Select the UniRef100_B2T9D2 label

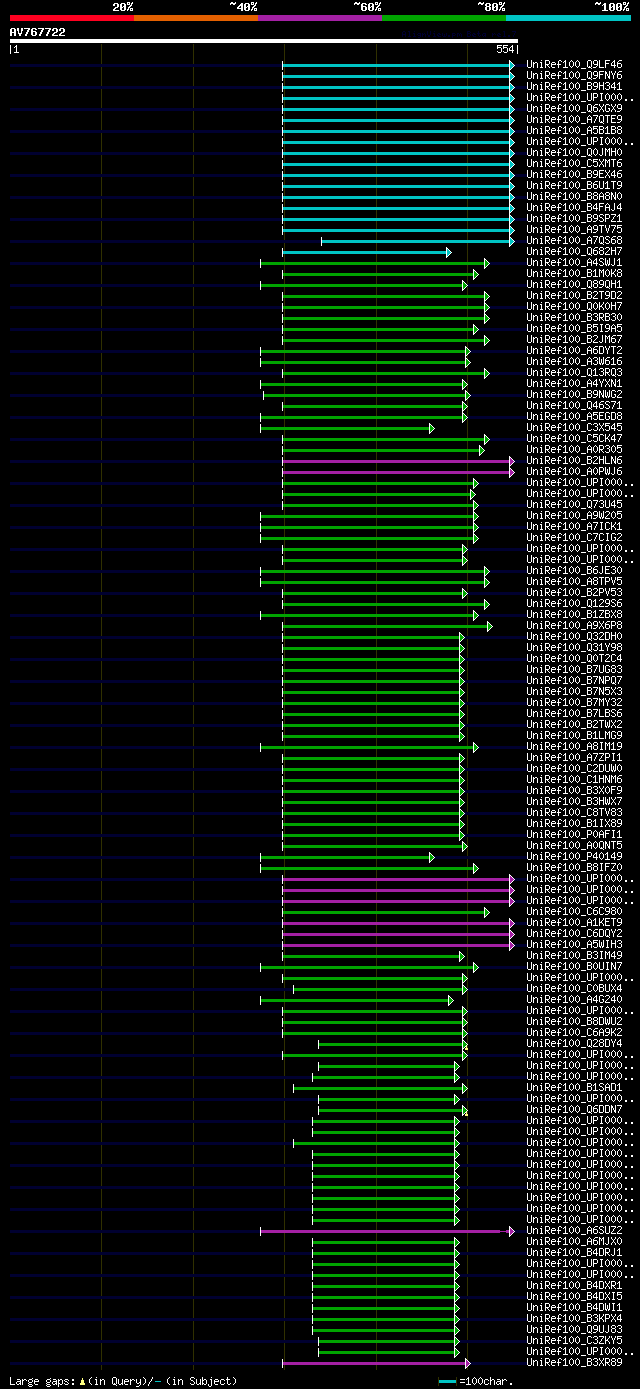(574, 296)
